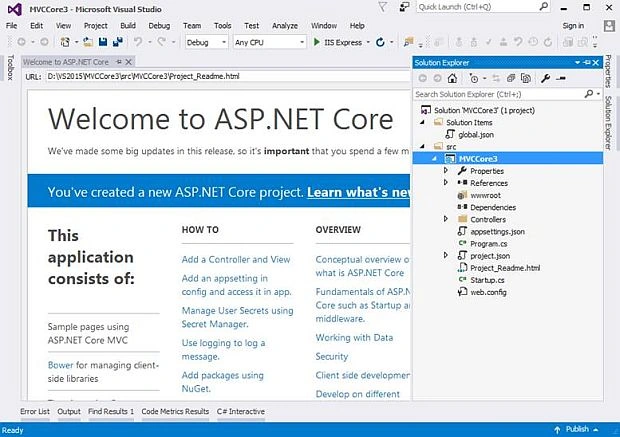
Task: Start debugging with the green play icon
Action: [x=316, y=42]
